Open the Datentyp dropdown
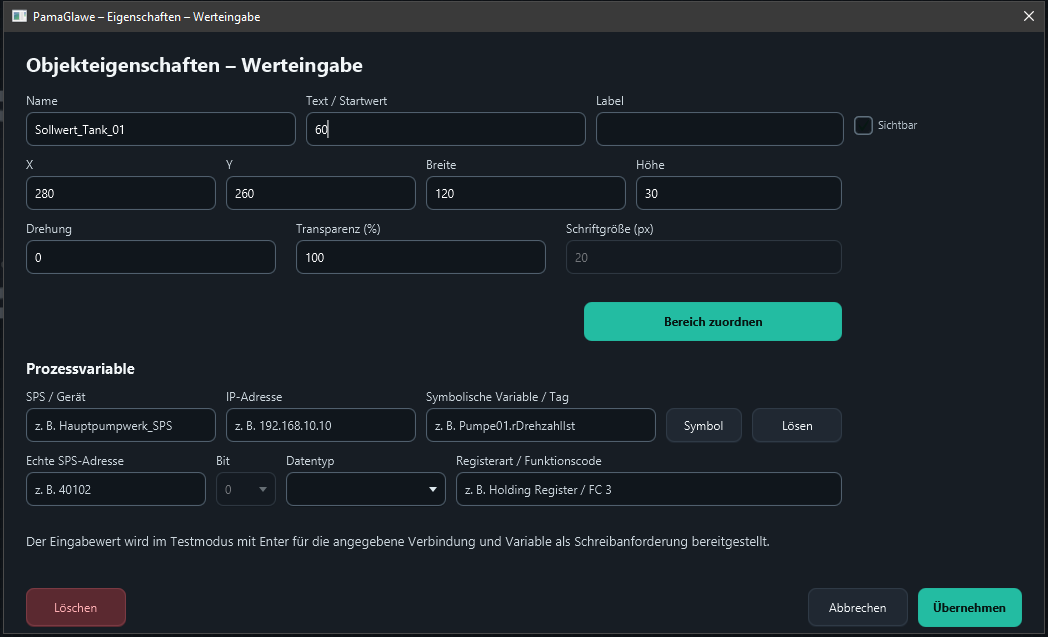 tap(366, 489)
